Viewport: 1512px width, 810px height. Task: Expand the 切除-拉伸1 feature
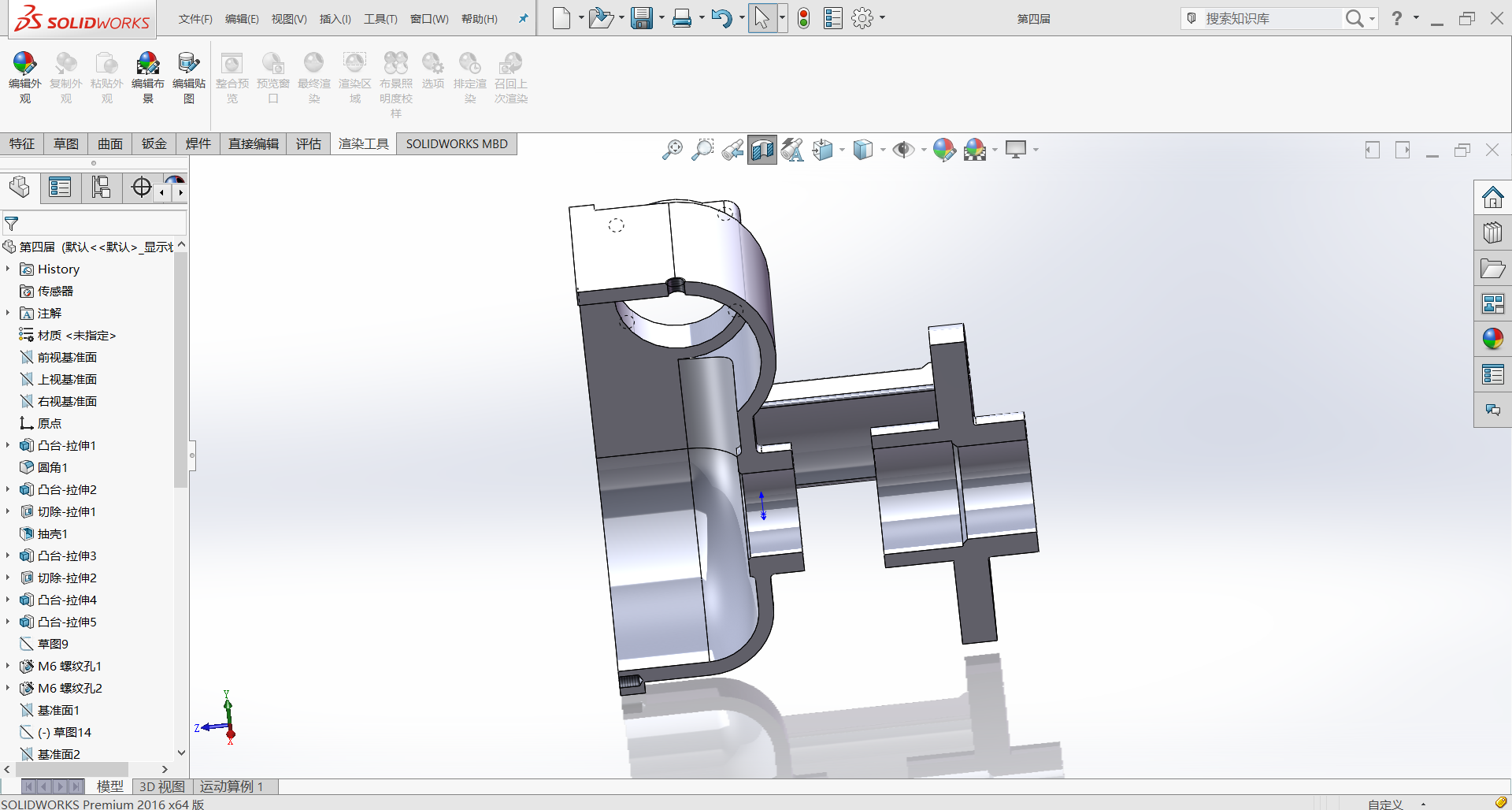click(8, 511)
